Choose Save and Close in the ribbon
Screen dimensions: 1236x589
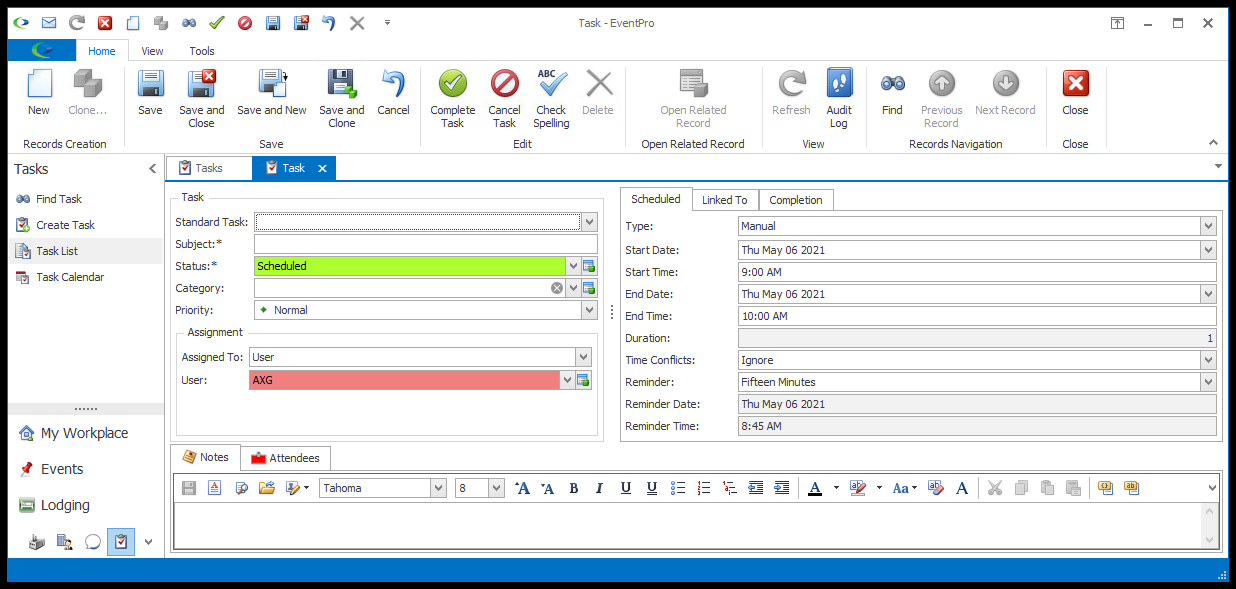pos(202,99)
